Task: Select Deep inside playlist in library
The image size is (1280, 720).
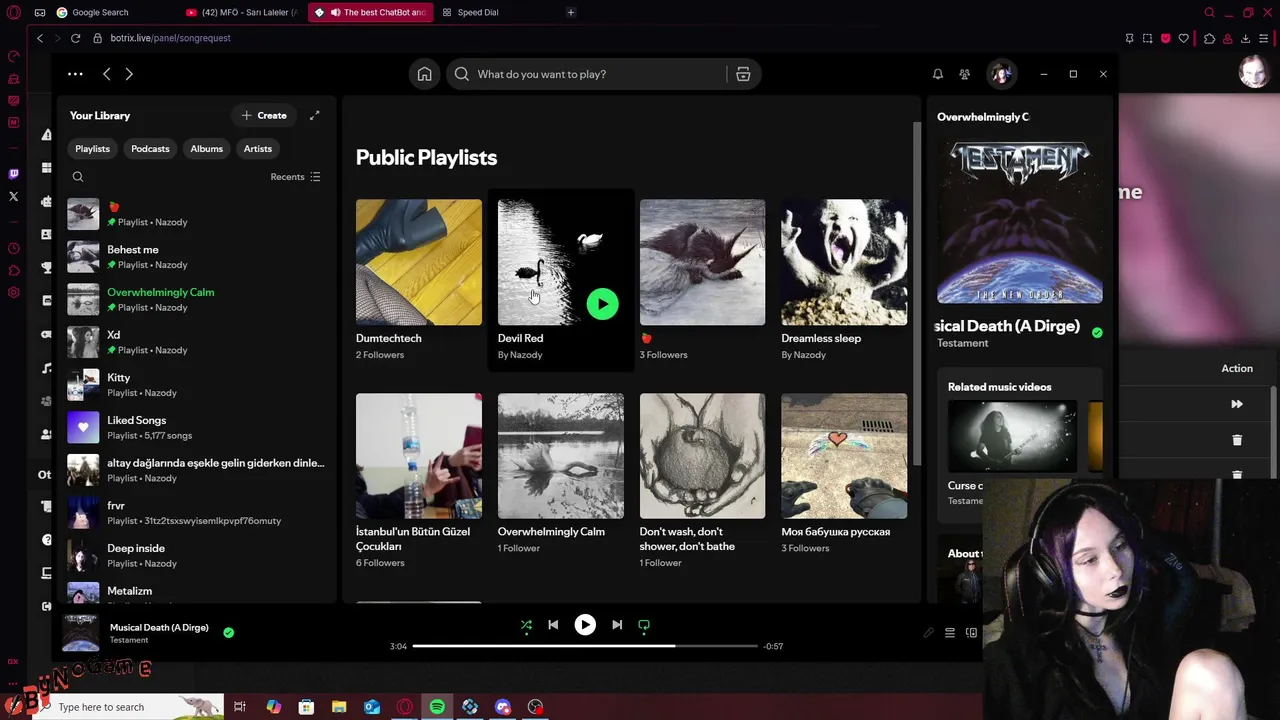Action: coord(196,556)
